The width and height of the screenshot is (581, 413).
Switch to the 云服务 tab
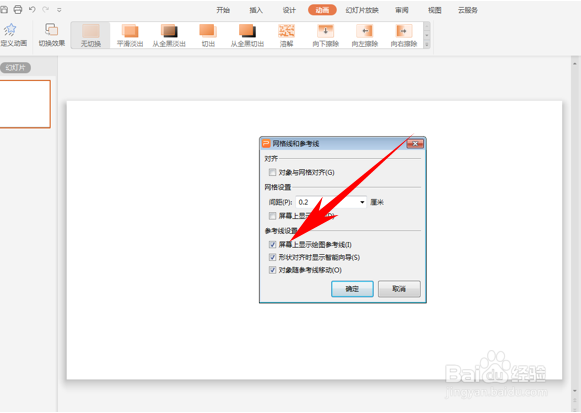[x=468, y=10]
